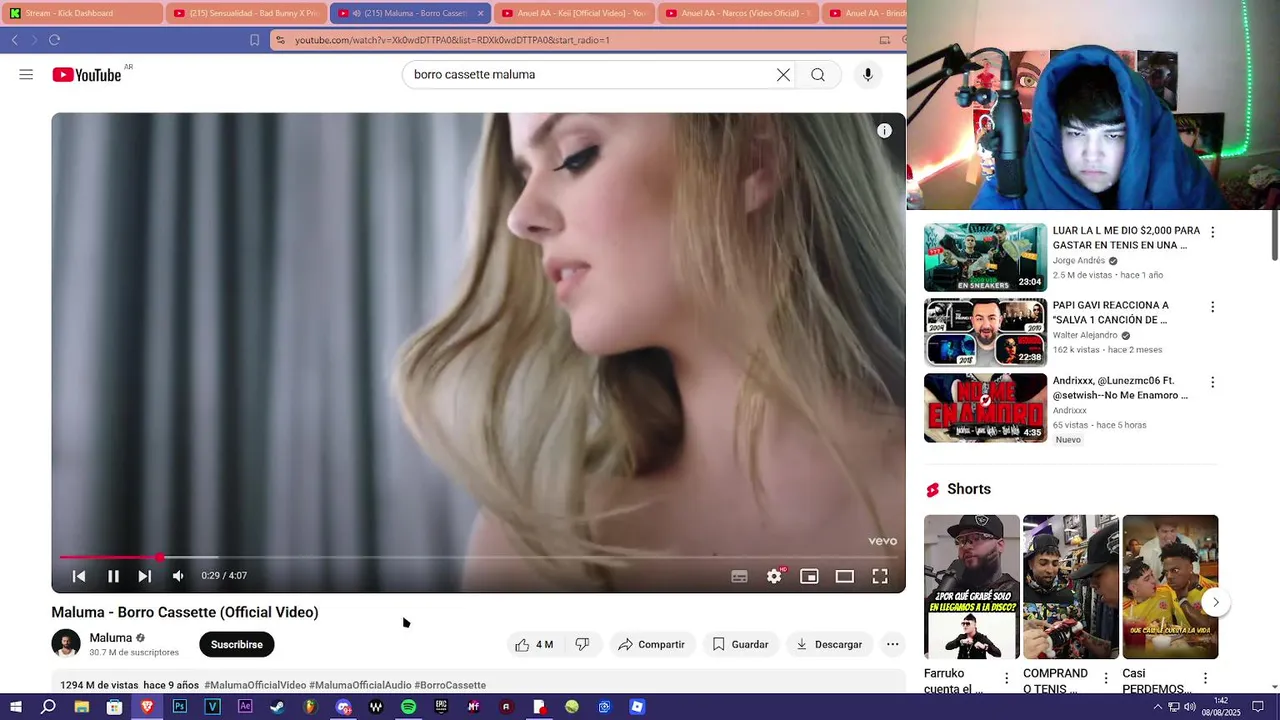The height and width of the screenshot is (720, 1280).
Task: Reload the page in browser
Action: pyautogui.click(x=54, y=40)
